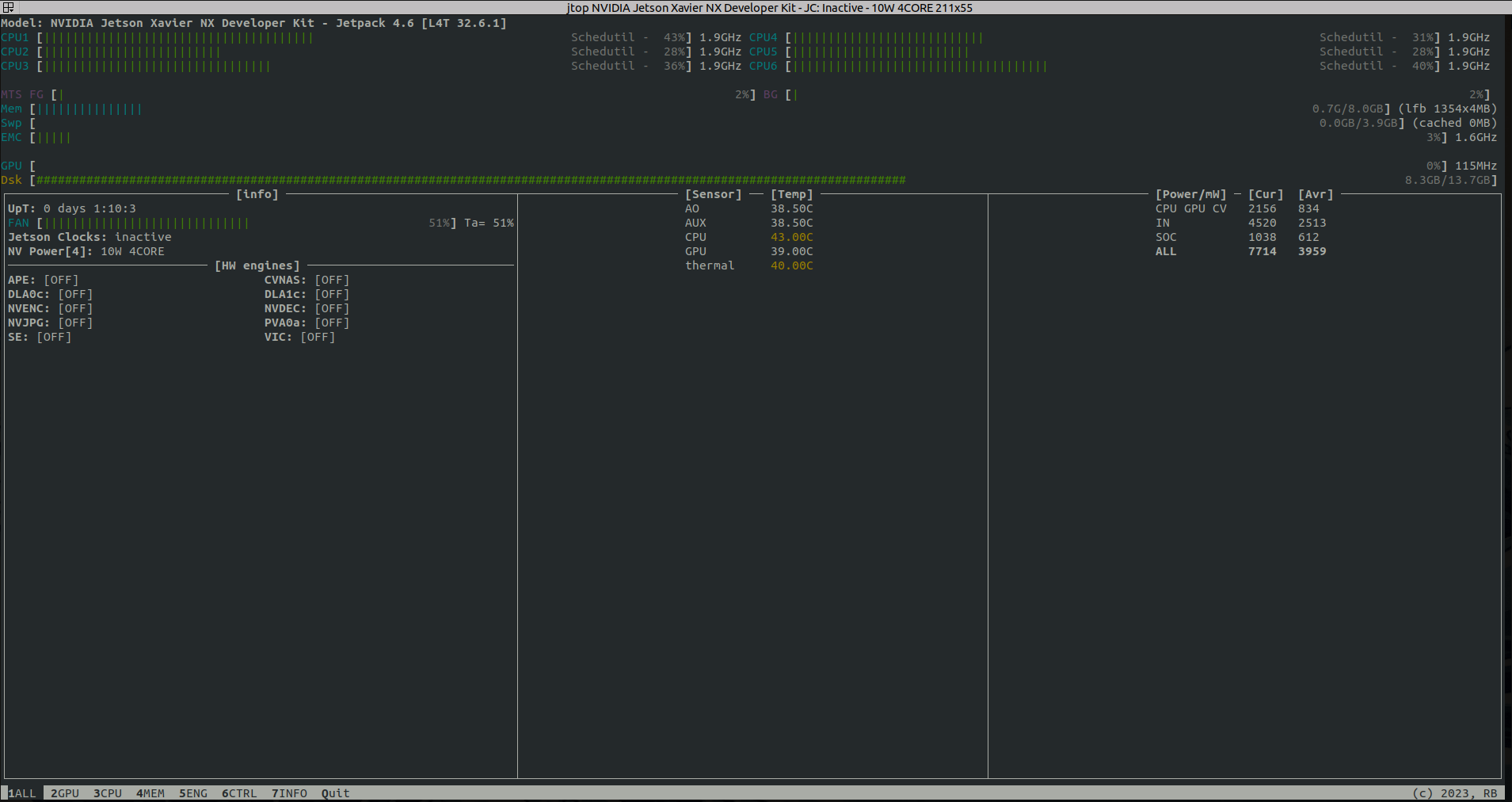
Task: Click the window menu icon in title bar
Action: tap(8, 7)
